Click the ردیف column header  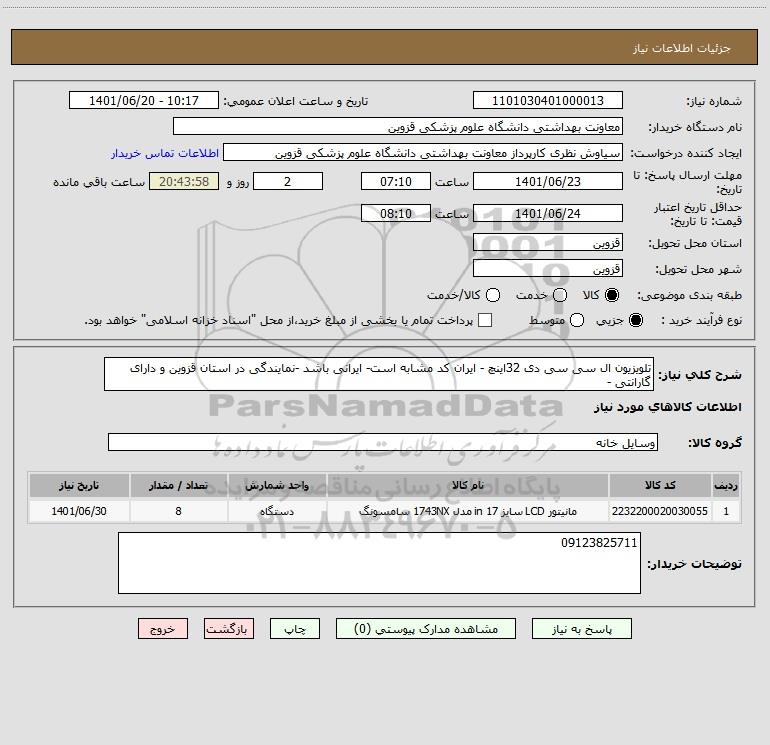[x=726, y=485]
